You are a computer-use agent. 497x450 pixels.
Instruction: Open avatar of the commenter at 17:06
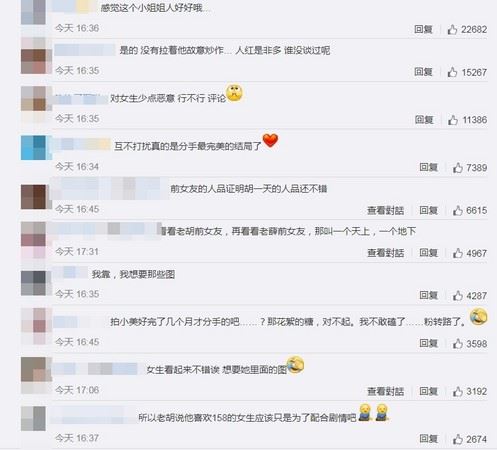(x=35, y=369)
